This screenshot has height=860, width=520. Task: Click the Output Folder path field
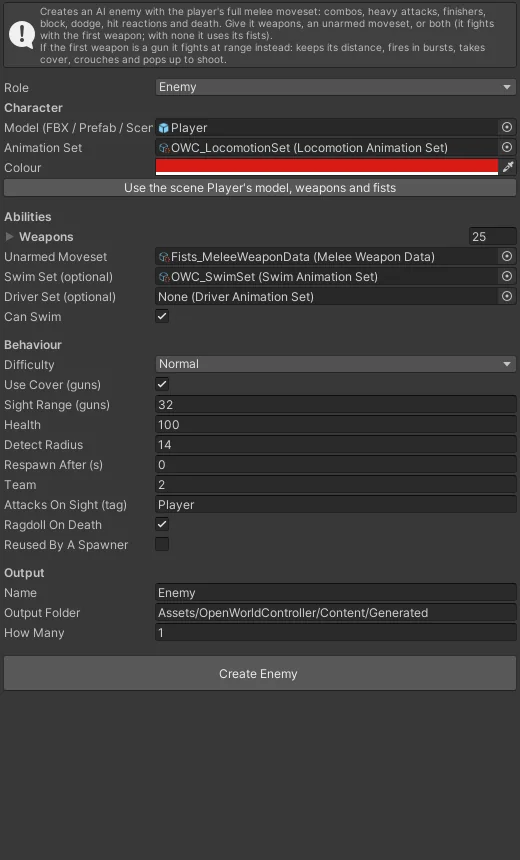click(336, 613)
